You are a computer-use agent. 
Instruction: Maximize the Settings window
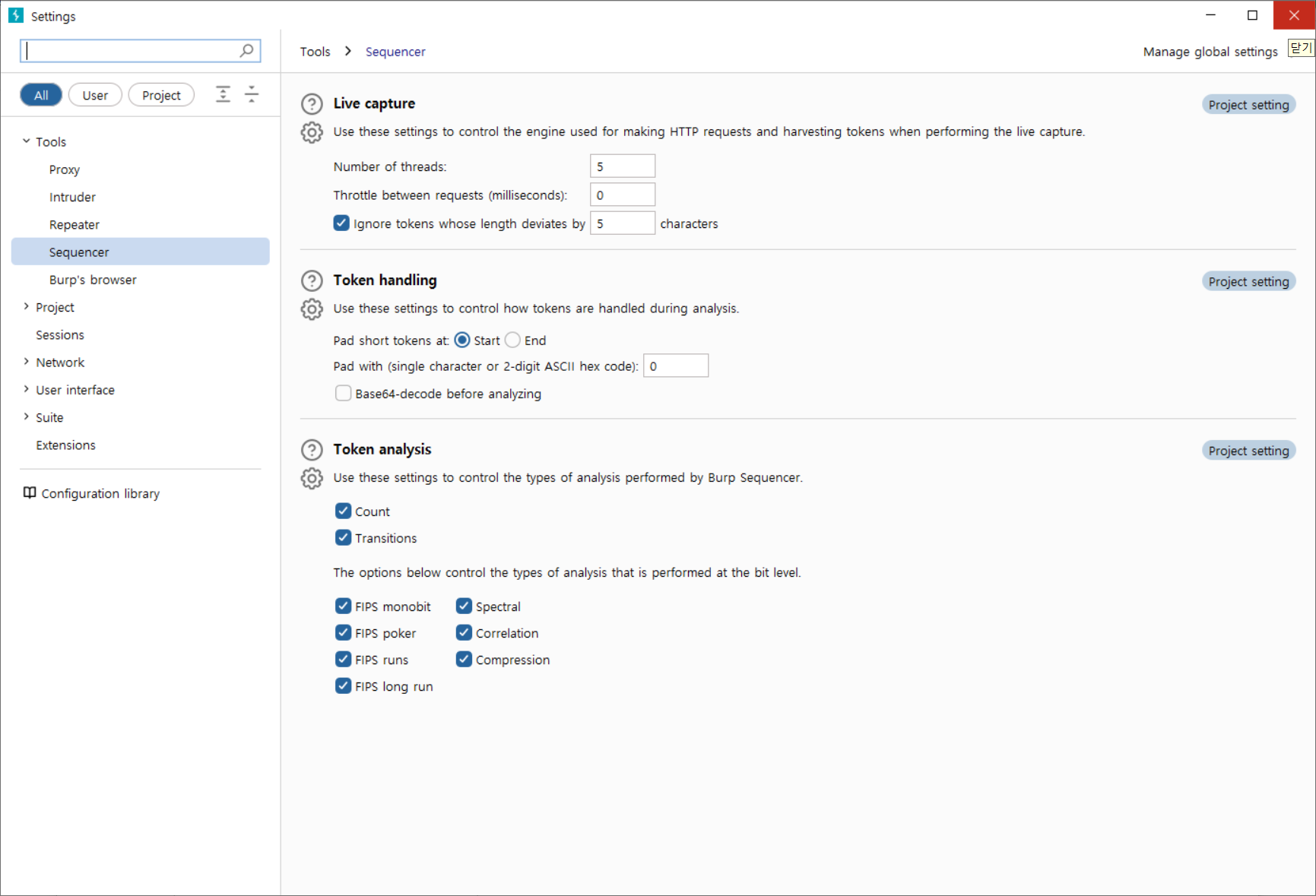point(1252,15)
